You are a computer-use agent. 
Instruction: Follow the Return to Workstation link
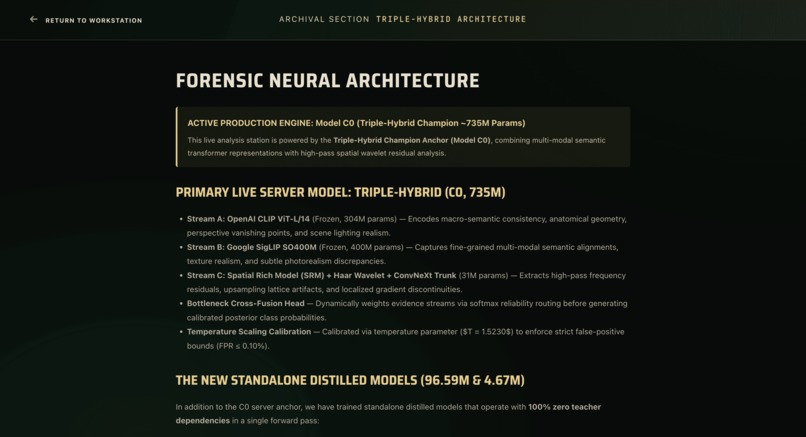(x=94, y=21)
